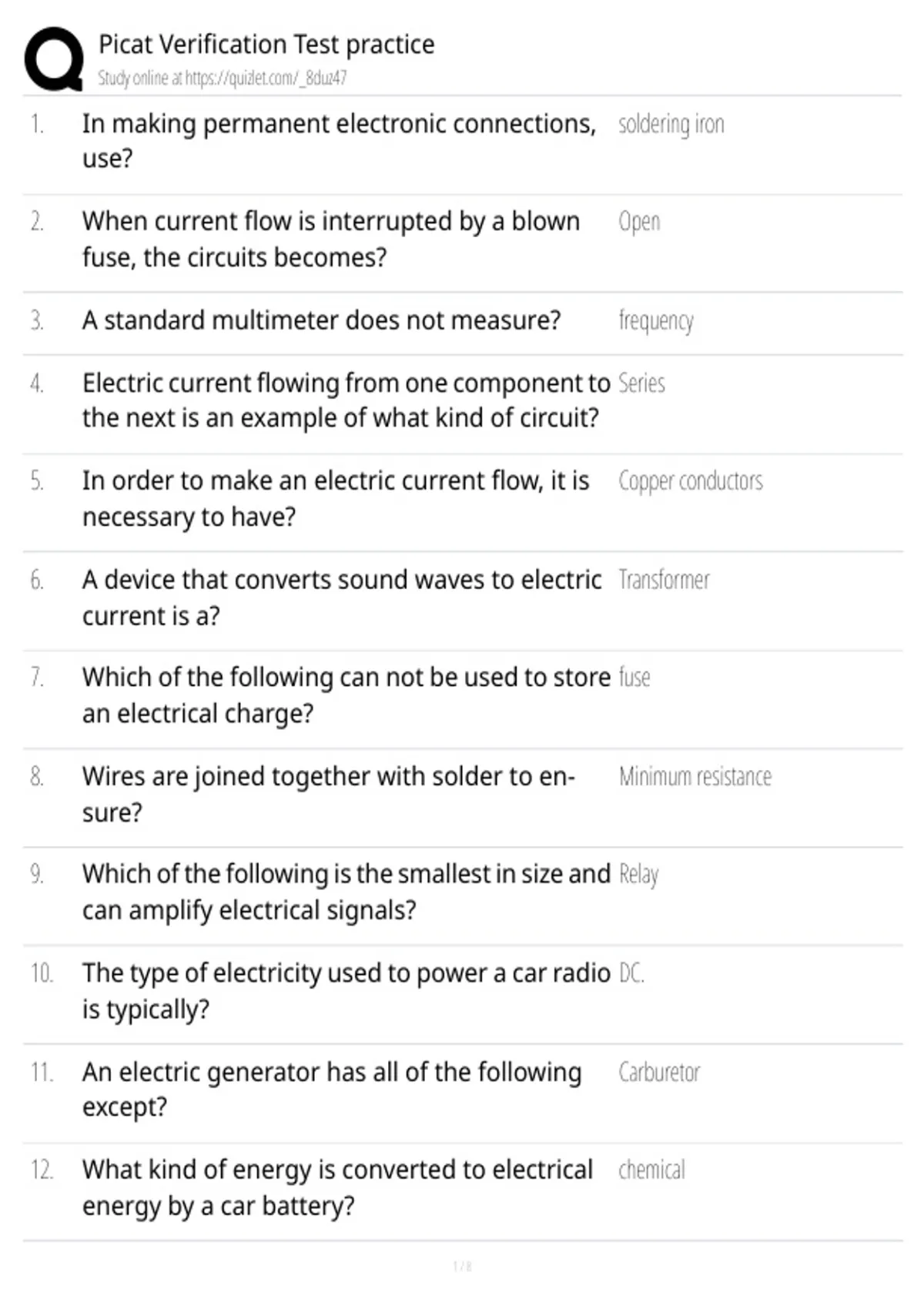
Task: Click the Picat Verification Test practice title
Action: pos(266,45)
